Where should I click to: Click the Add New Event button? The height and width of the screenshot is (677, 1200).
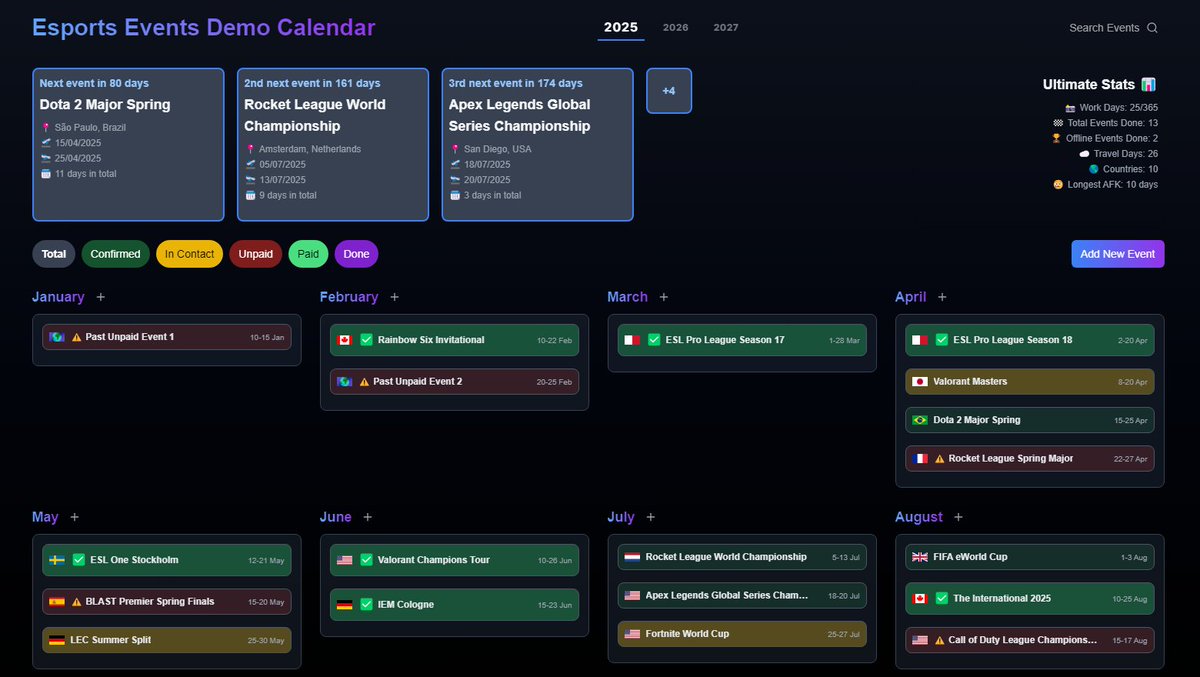click(1118, 254)
